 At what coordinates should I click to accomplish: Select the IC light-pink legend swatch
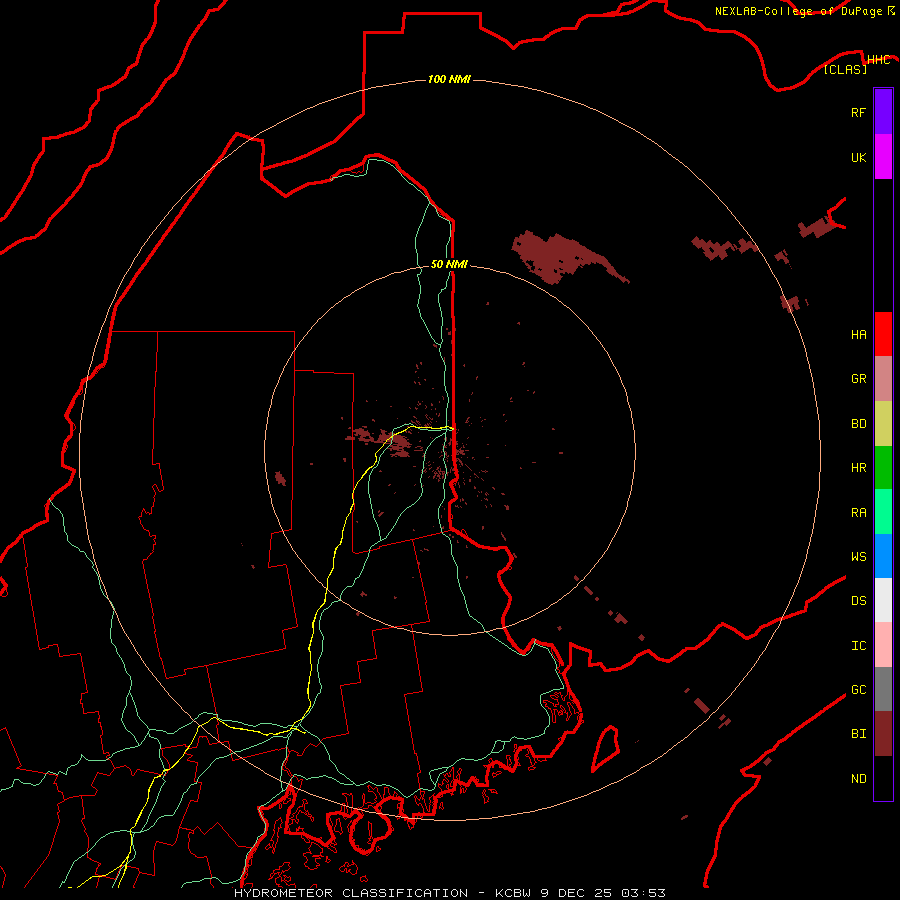point(883,645)
